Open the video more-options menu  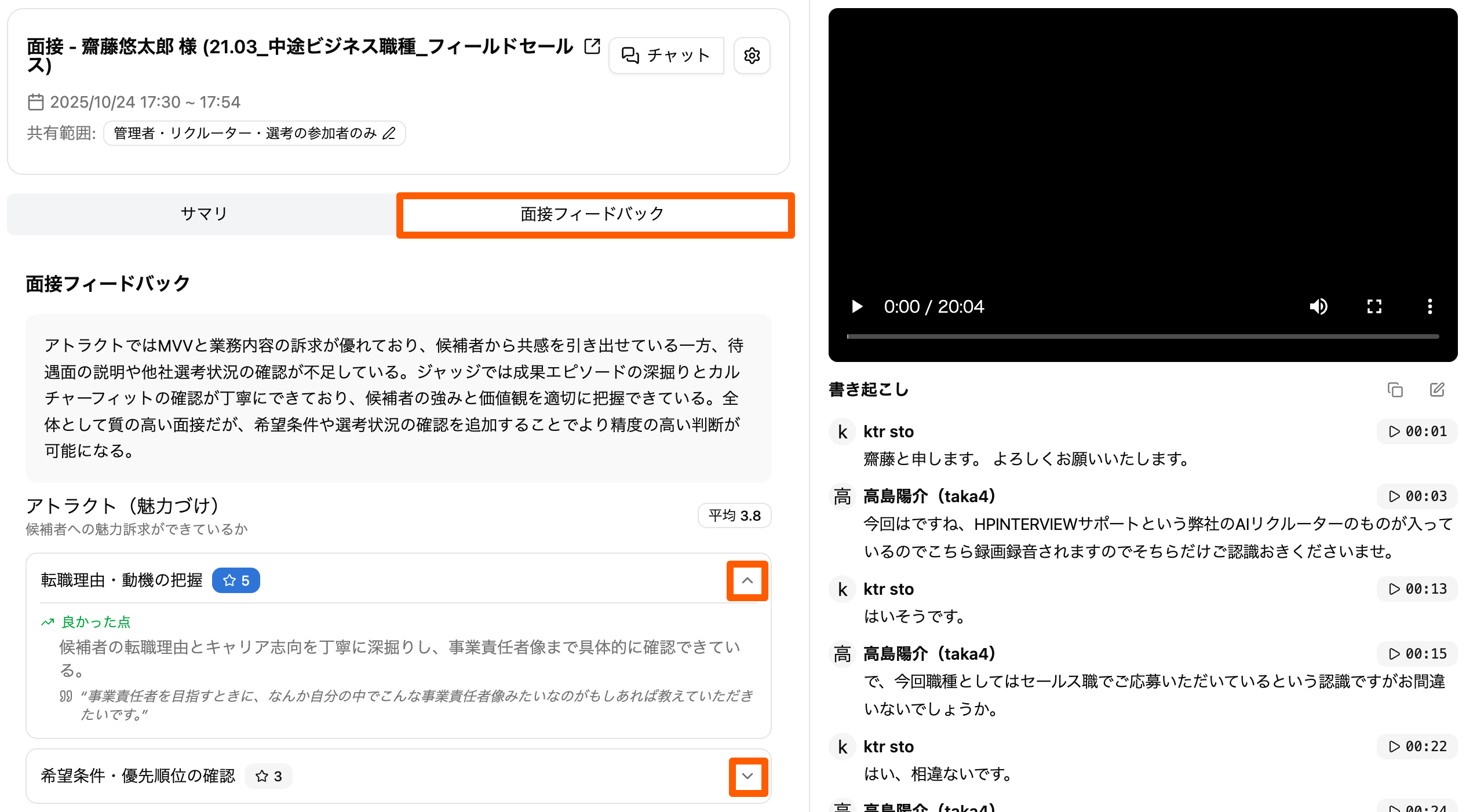pos(1430,306)
